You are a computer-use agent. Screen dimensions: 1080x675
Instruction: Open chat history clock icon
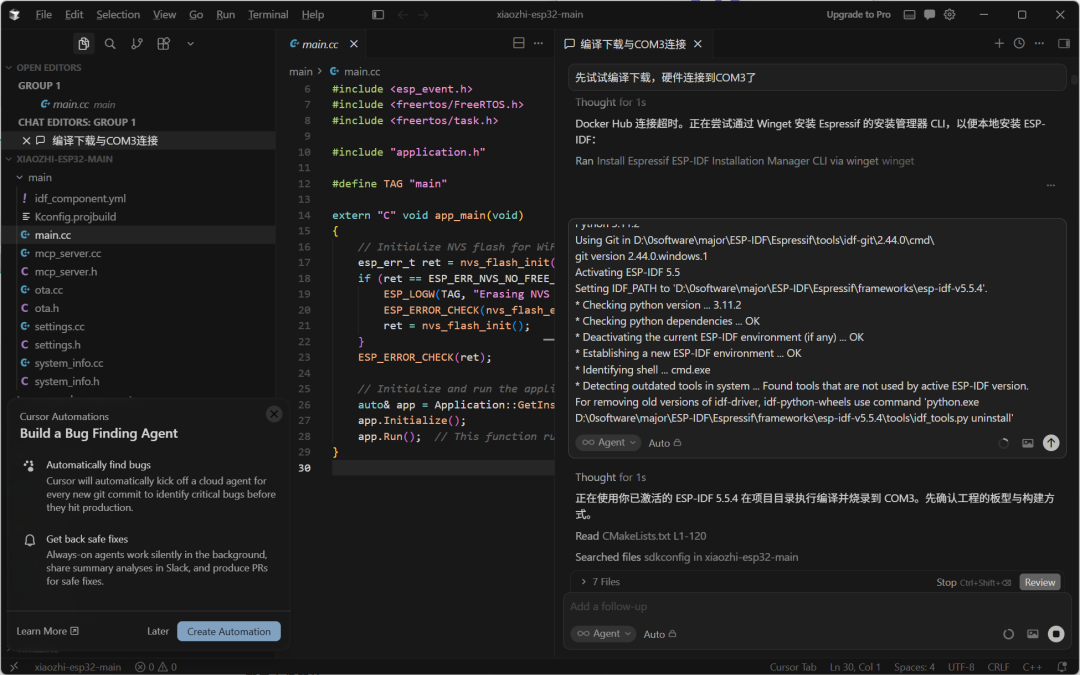(1019, 43)
